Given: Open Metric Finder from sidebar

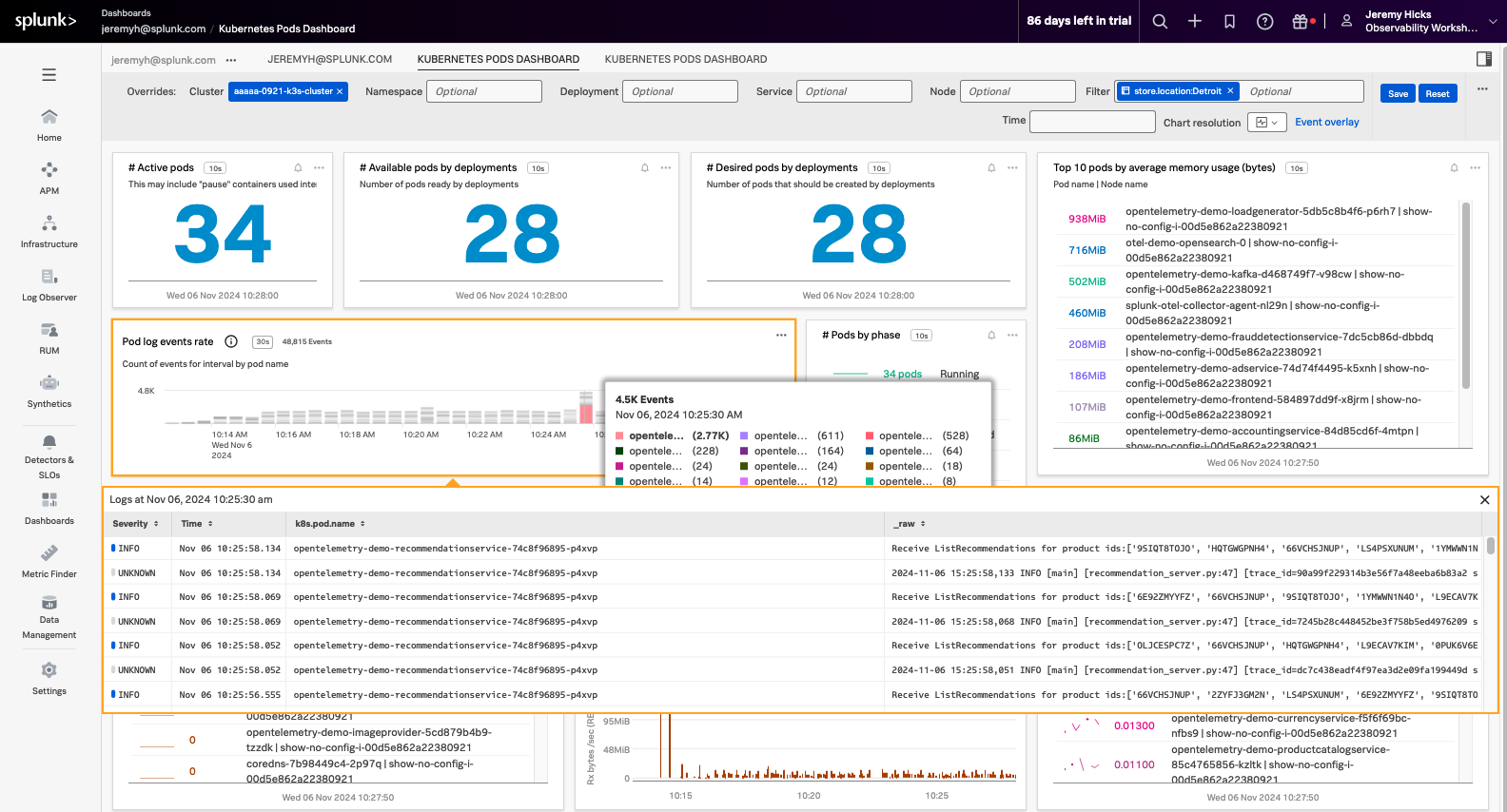Looking at the screenshot, I should tap(49, 561).
